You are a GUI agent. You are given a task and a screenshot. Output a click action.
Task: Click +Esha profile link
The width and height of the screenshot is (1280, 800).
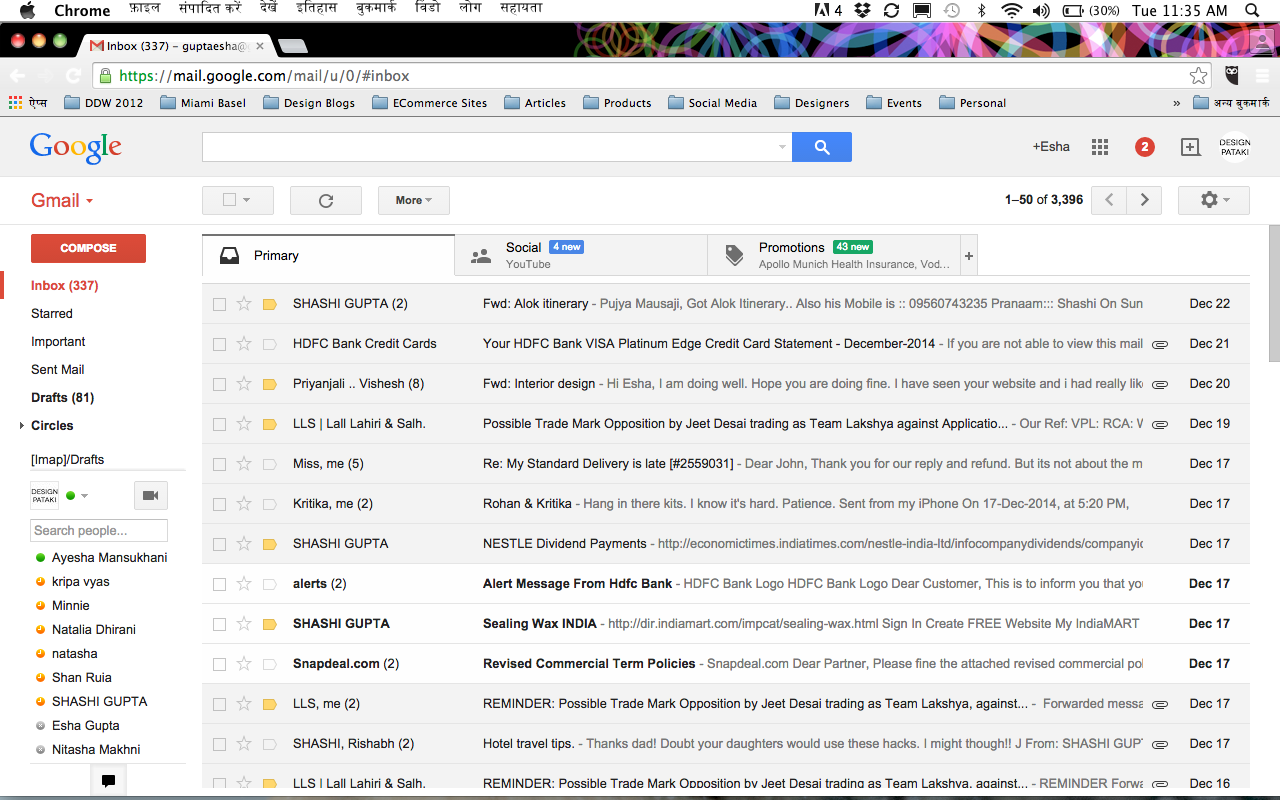pyautogui.click(x=1051, y=147)
